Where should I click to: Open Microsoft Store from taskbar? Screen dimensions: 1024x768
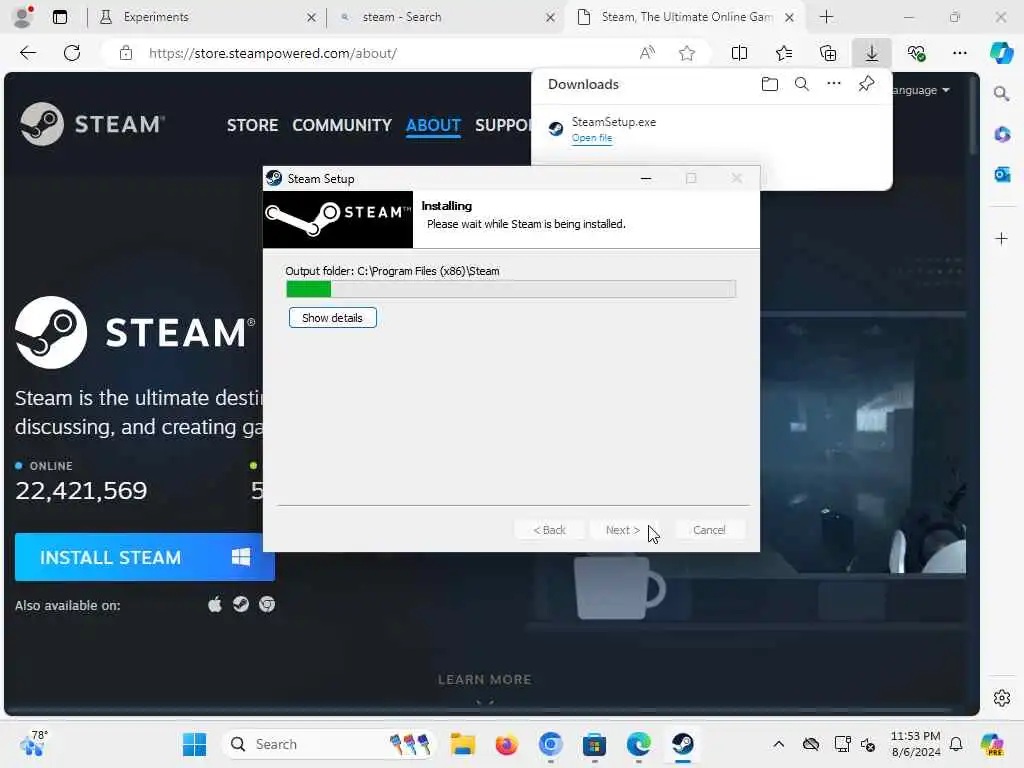(594, 744)
